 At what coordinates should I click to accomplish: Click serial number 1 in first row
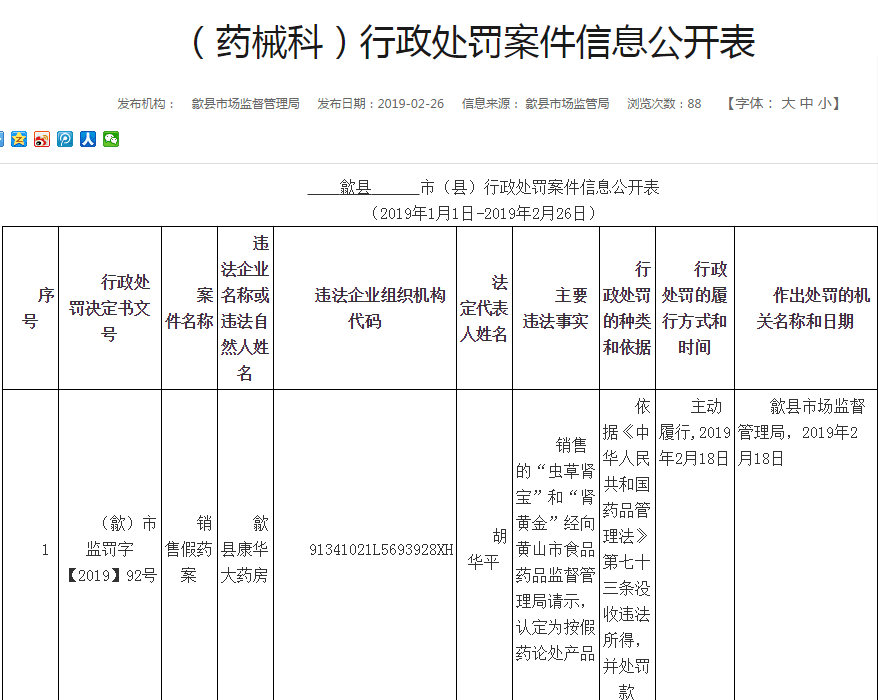tap(45, 550)
